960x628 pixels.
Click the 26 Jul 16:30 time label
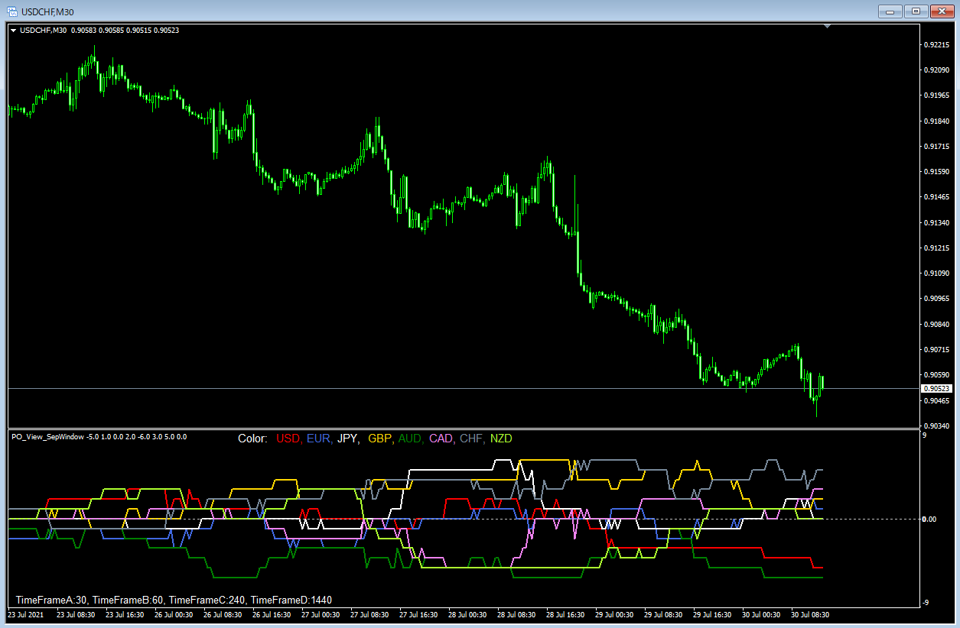click(272, 615)
